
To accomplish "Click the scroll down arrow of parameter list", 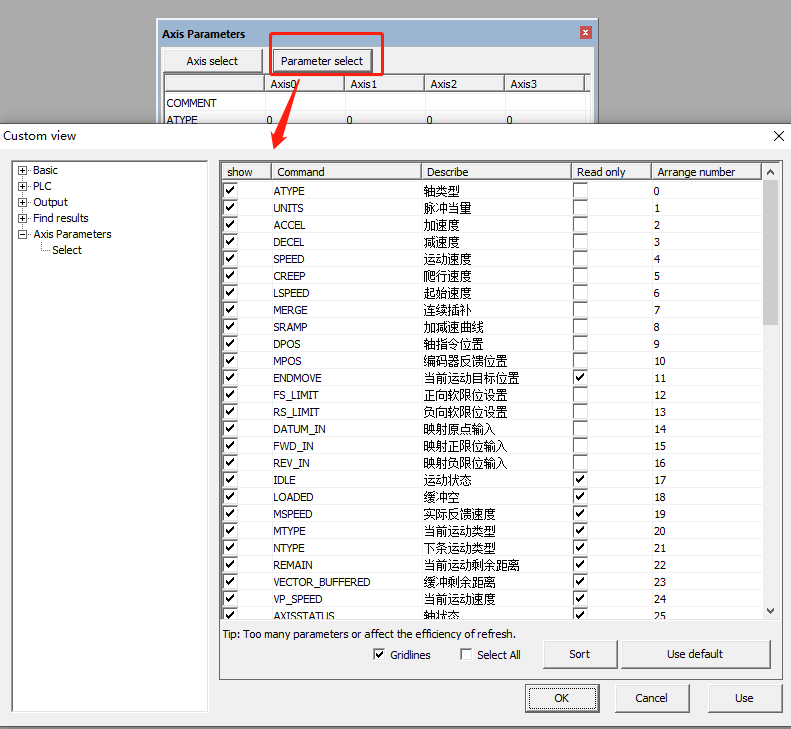I will 770,611.
